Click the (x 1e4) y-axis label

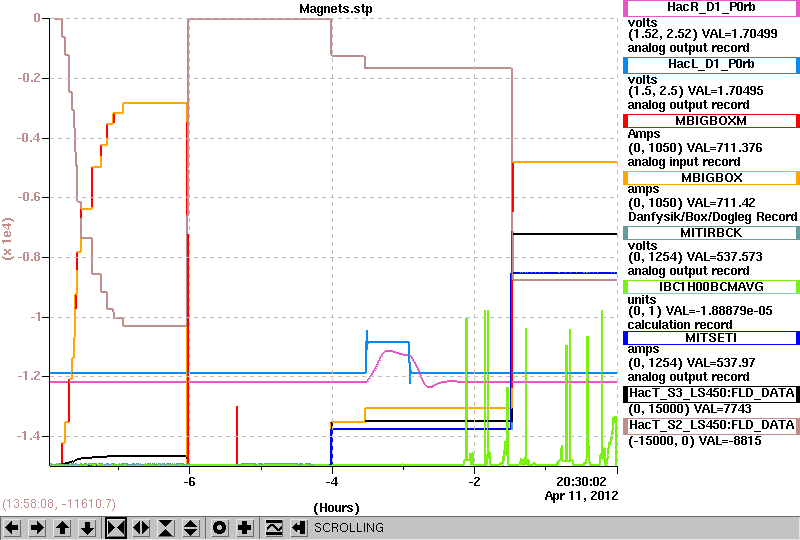click(8, 239)
